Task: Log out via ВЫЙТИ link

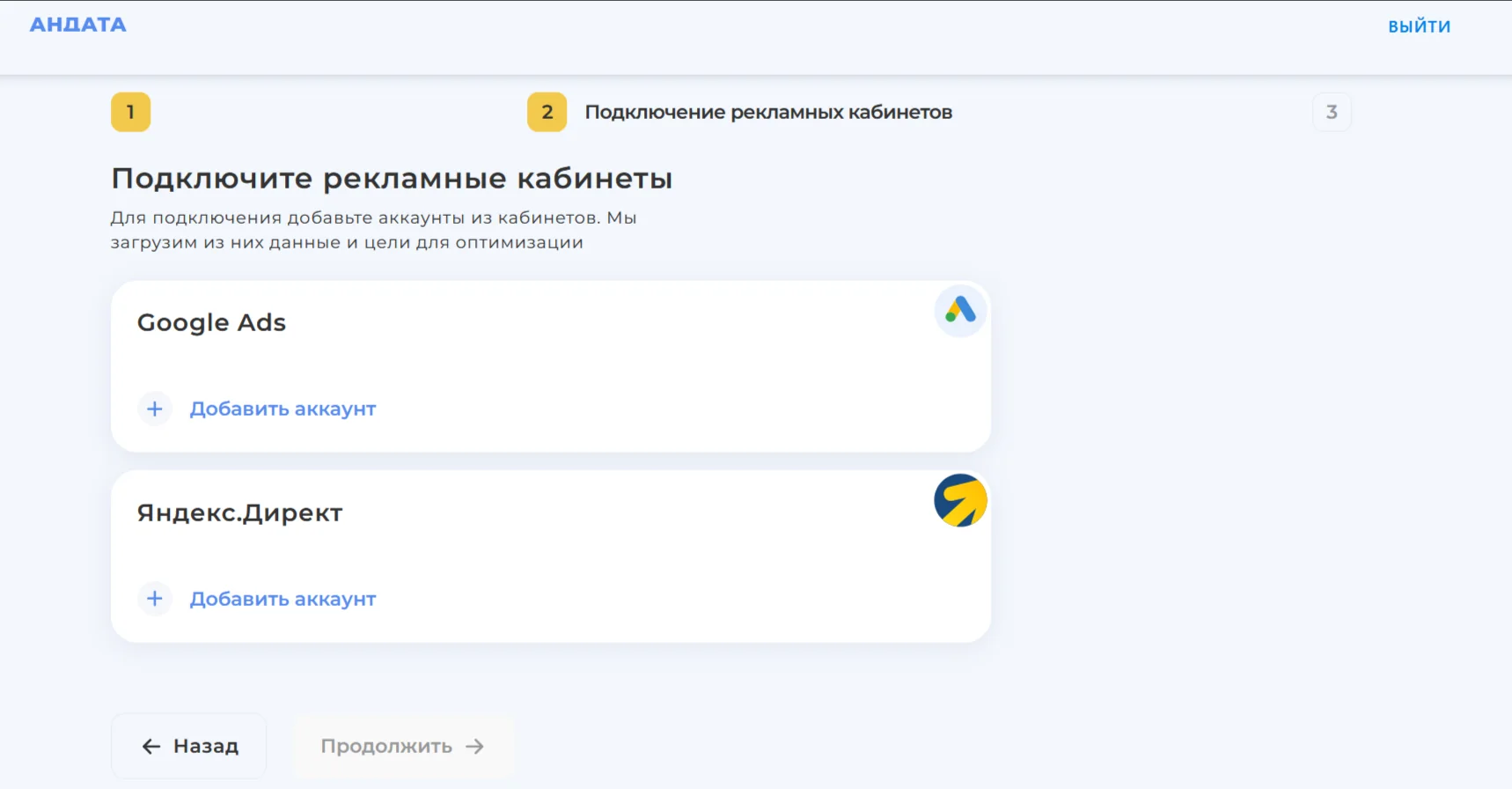Action: [x=1419, y=26]
